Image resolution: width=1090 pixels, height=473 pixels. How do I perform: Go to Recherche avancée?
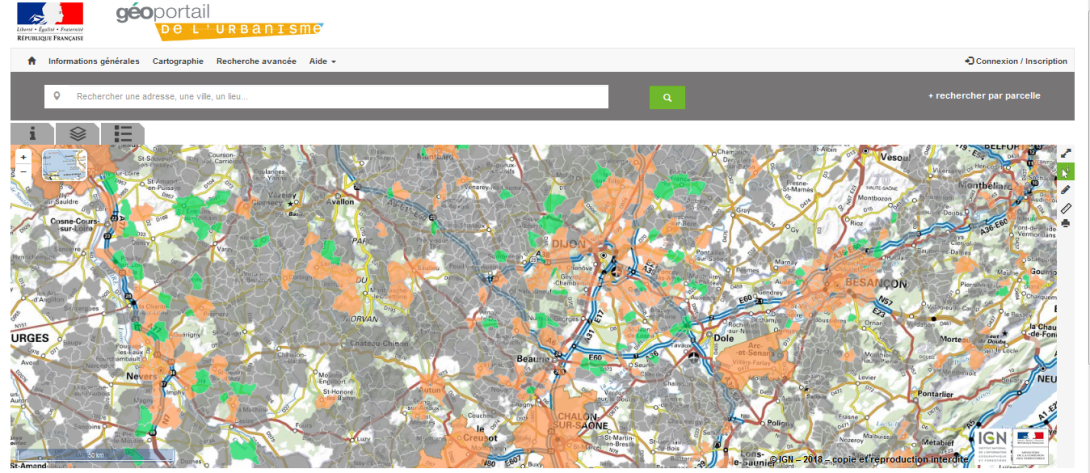tap(256, 61)
